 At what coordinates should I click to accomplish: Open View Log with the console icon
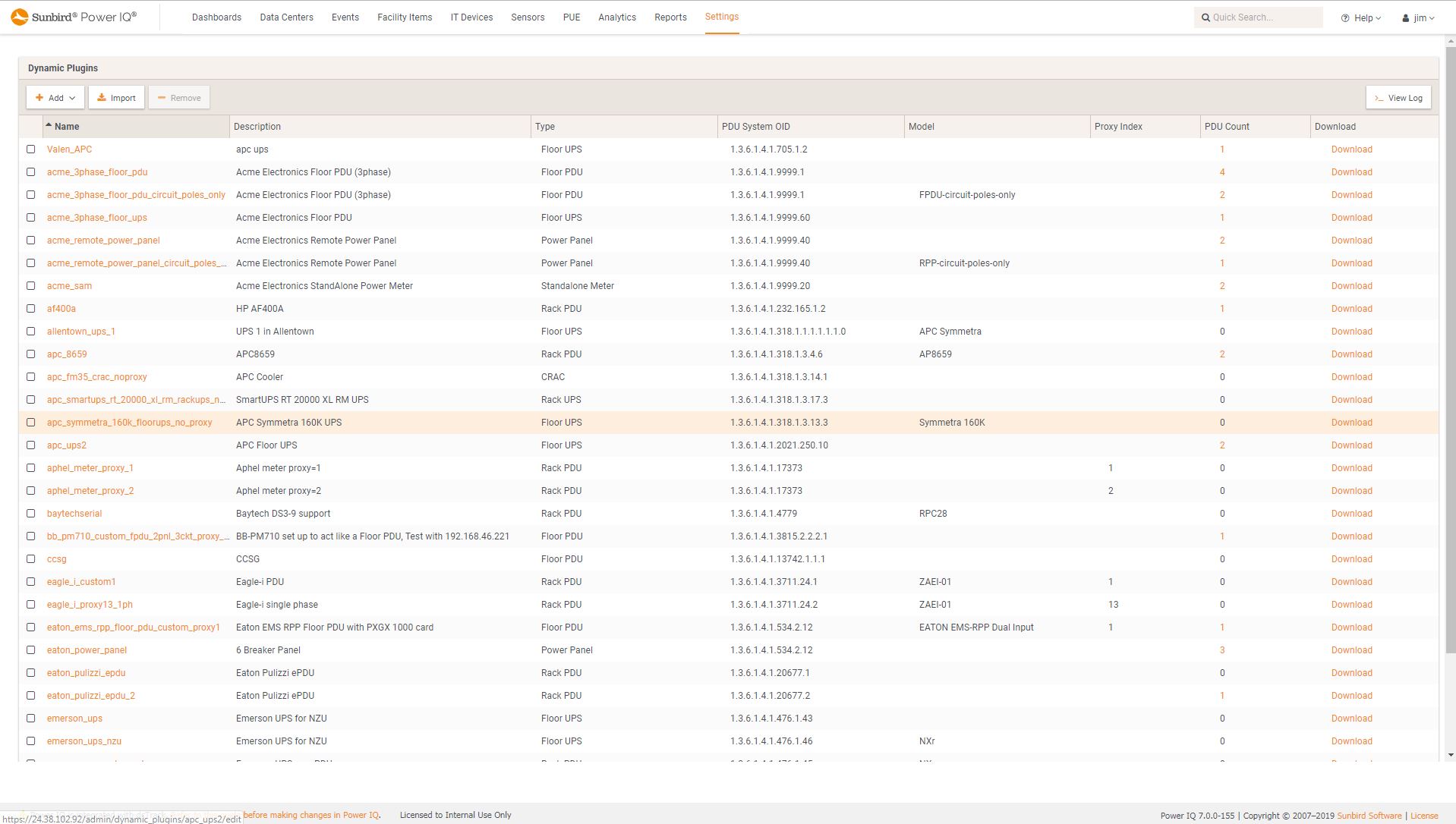[x=1379, y=98]
